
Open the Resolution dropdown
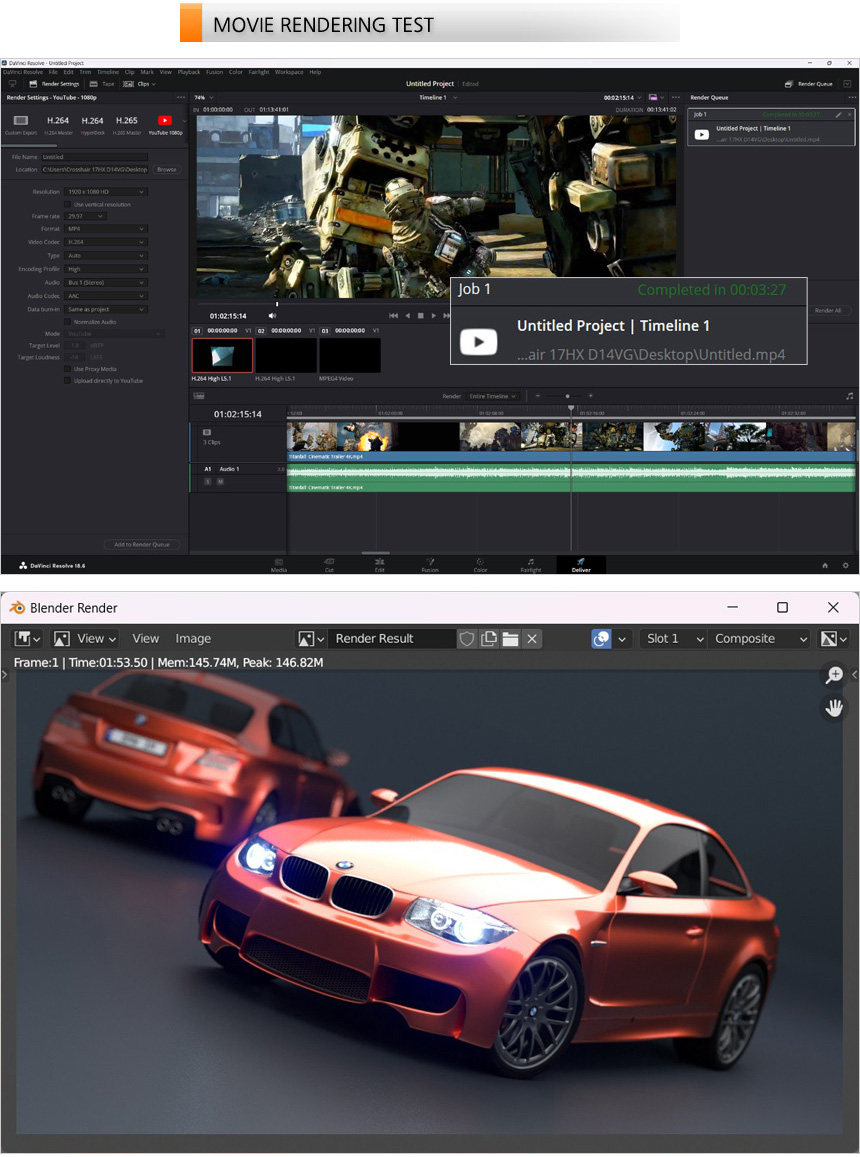(105, 191)
